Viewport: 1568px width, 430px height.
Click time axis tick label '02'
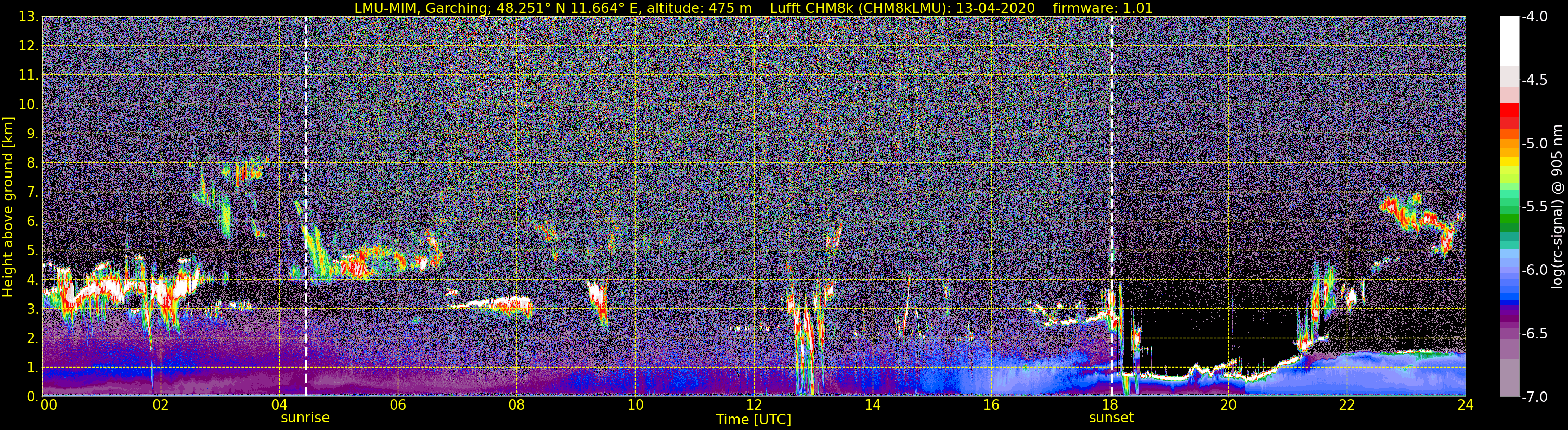click(x=161, y=405)
